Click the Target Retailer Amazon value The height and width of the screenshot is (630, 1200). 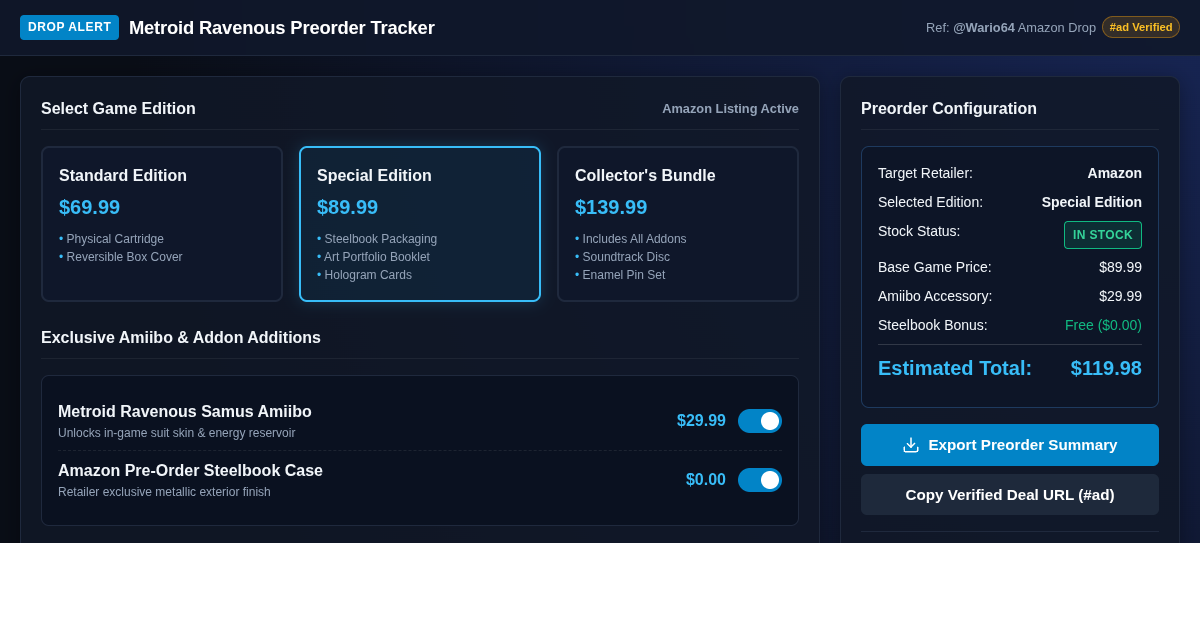point(1115,173)
